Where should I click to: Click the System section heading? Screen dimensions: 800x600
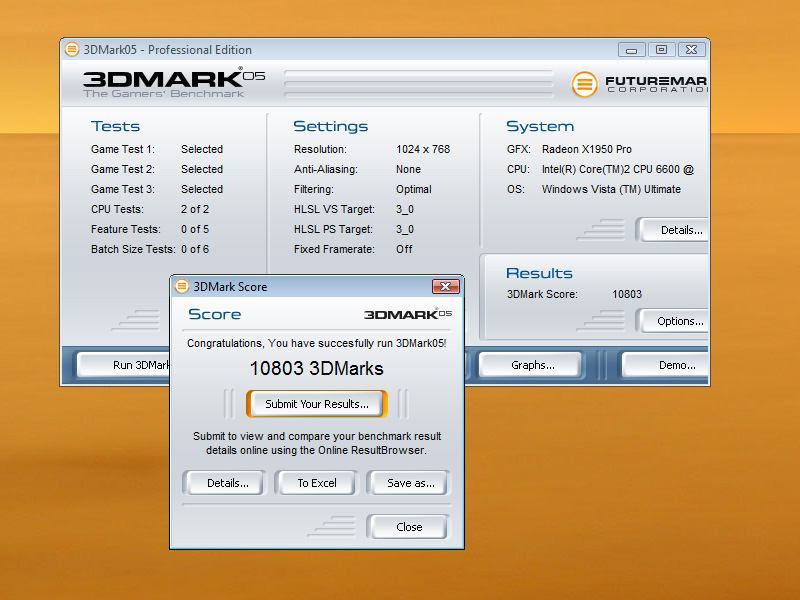pyautogui.click(x=540, y=127)
